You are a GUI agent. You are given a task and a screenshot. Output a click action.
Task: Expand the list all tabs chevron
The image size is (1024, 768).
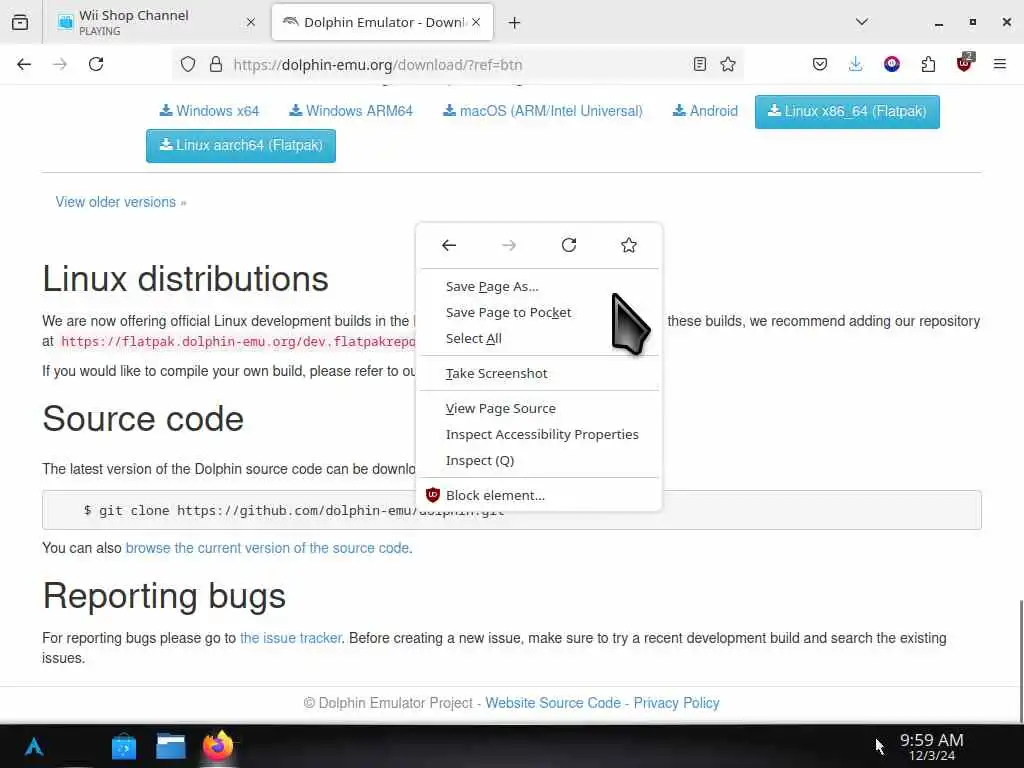862,22
